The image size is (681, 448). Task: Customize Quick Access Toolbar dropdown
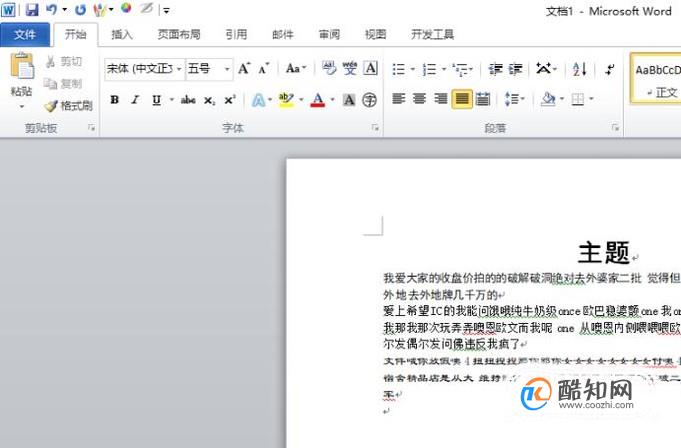[x=166, y=10]
